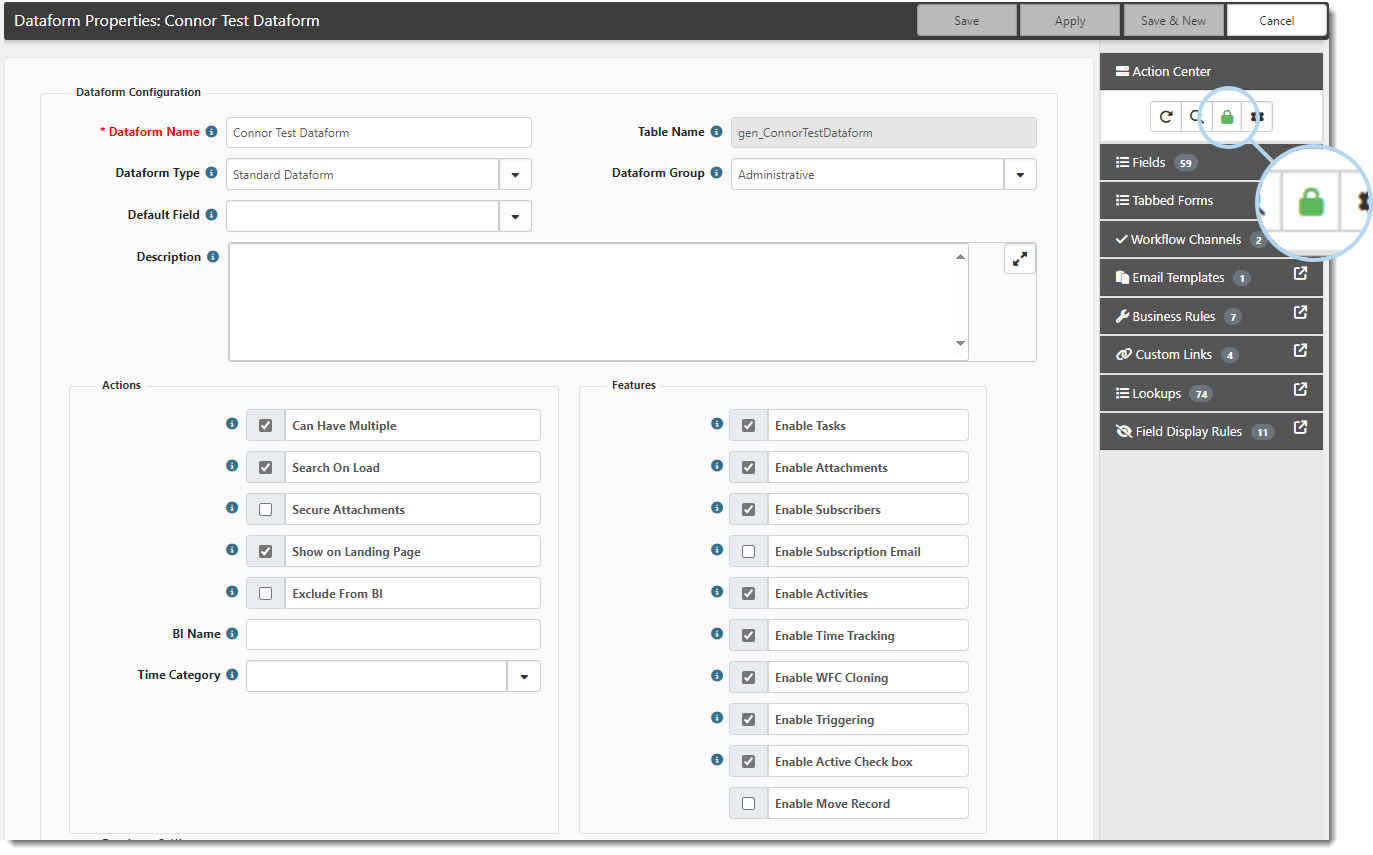
Task: Click into the BI Name input field
Action: tap(393, 635)
